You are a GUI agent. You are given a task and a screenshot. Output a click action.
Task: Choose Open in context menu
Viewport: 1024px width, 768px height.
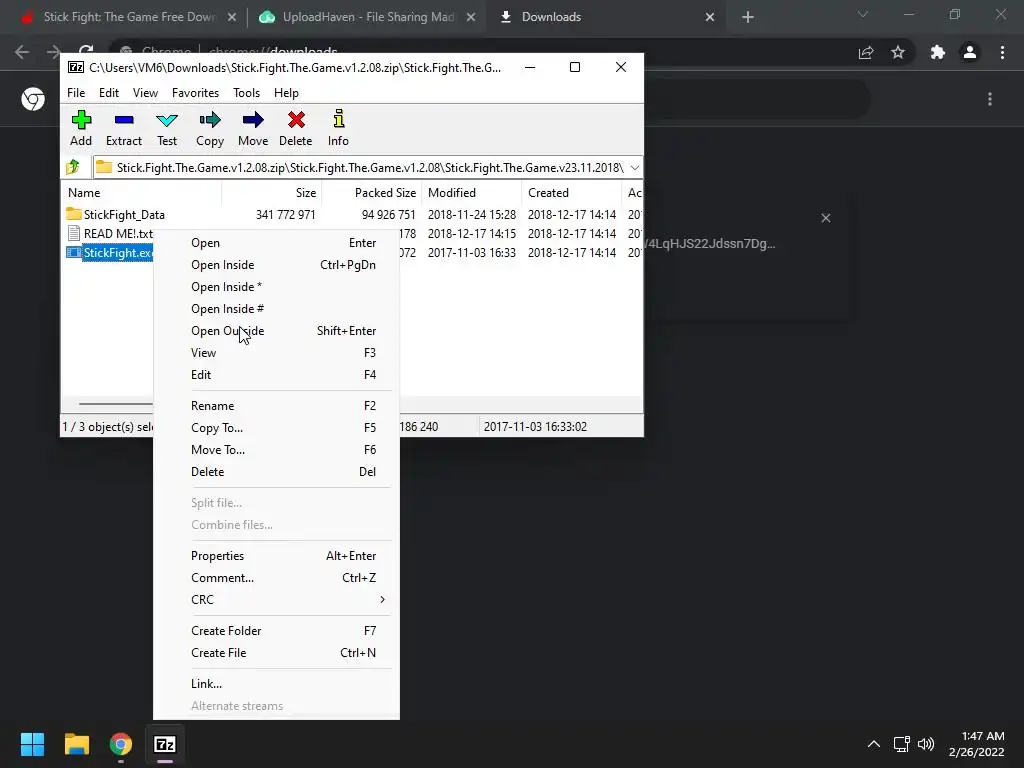click(x=276, y=243)
